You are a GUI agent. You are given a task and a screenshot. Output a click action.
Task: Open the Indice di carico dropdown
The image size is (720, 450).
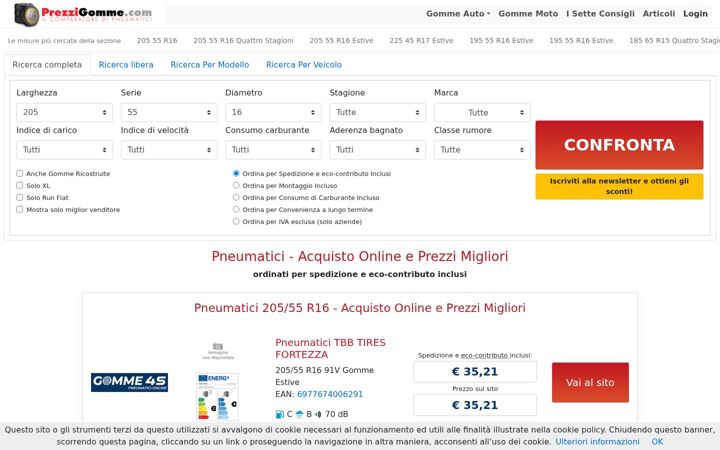tap(64, 150)
